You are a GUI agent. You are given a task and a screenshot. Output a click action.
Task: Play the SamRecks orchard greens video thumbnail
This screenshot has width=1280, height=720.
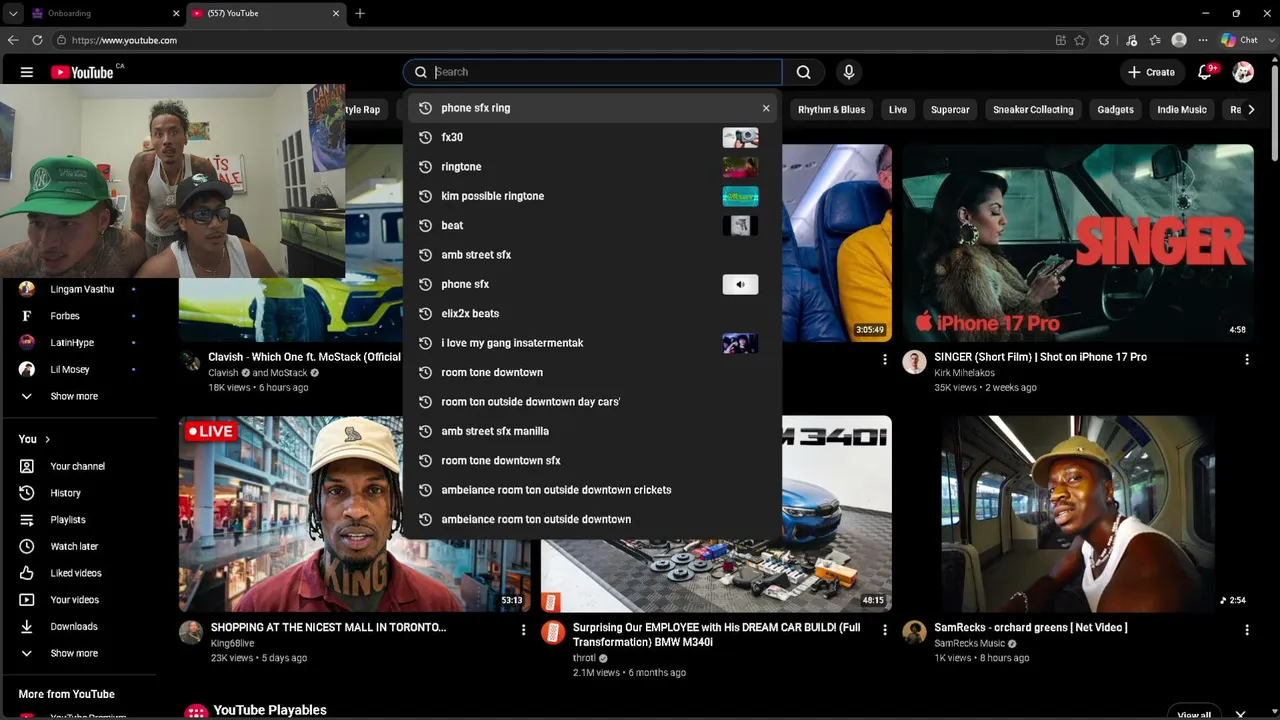click(x=1078, y=514)
